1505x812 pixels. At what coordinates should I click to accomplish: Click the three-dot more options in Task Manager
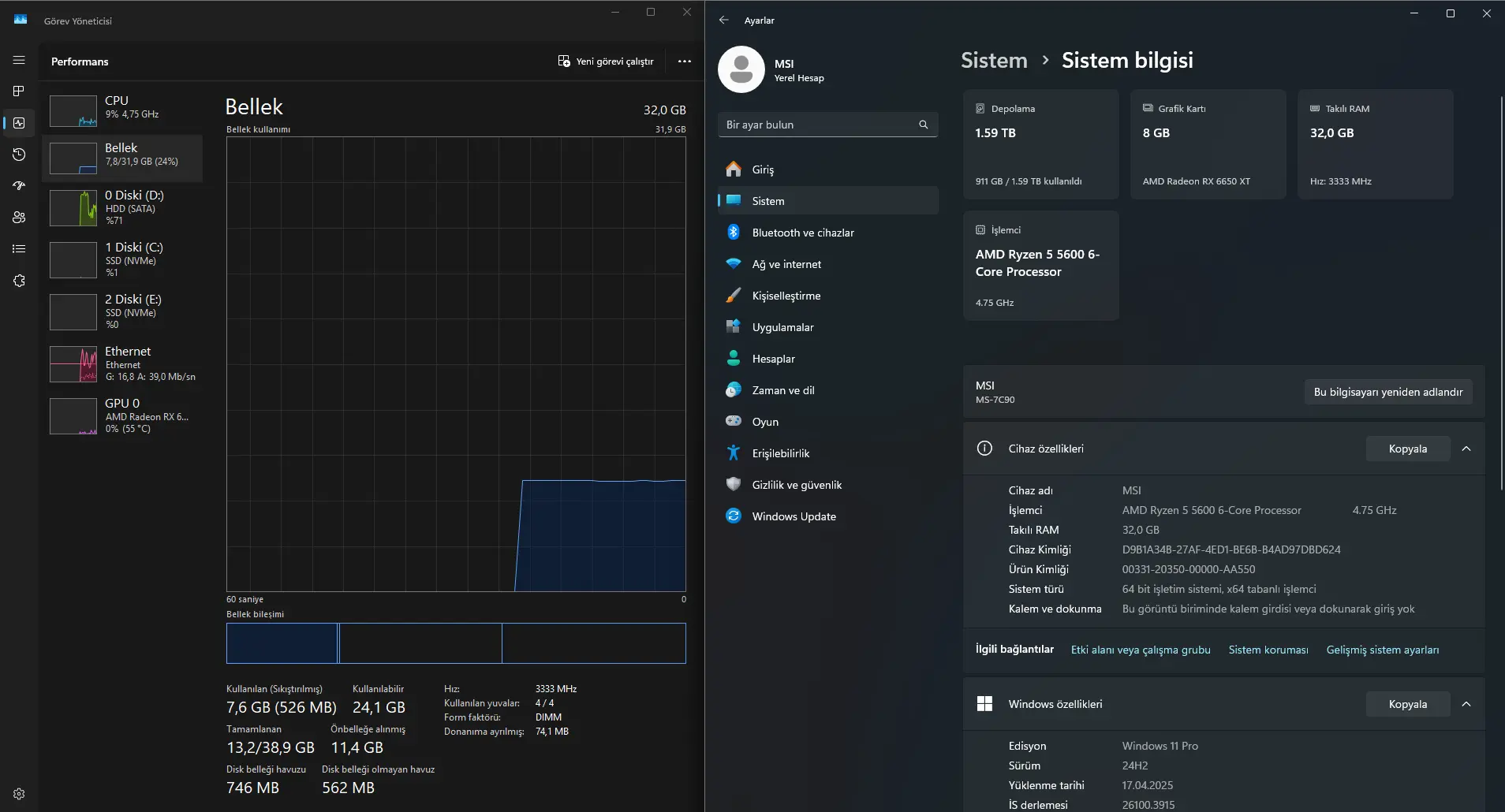coord(685,61)
